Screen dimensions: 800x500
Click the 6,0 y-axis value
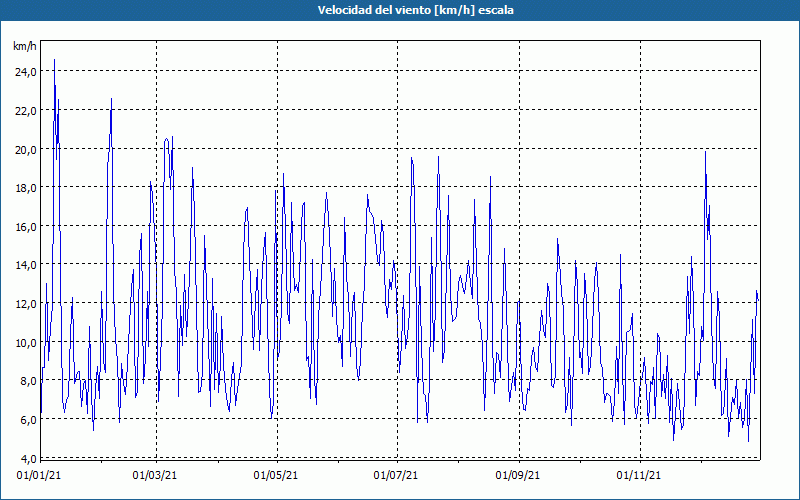(x=28, y=419)
